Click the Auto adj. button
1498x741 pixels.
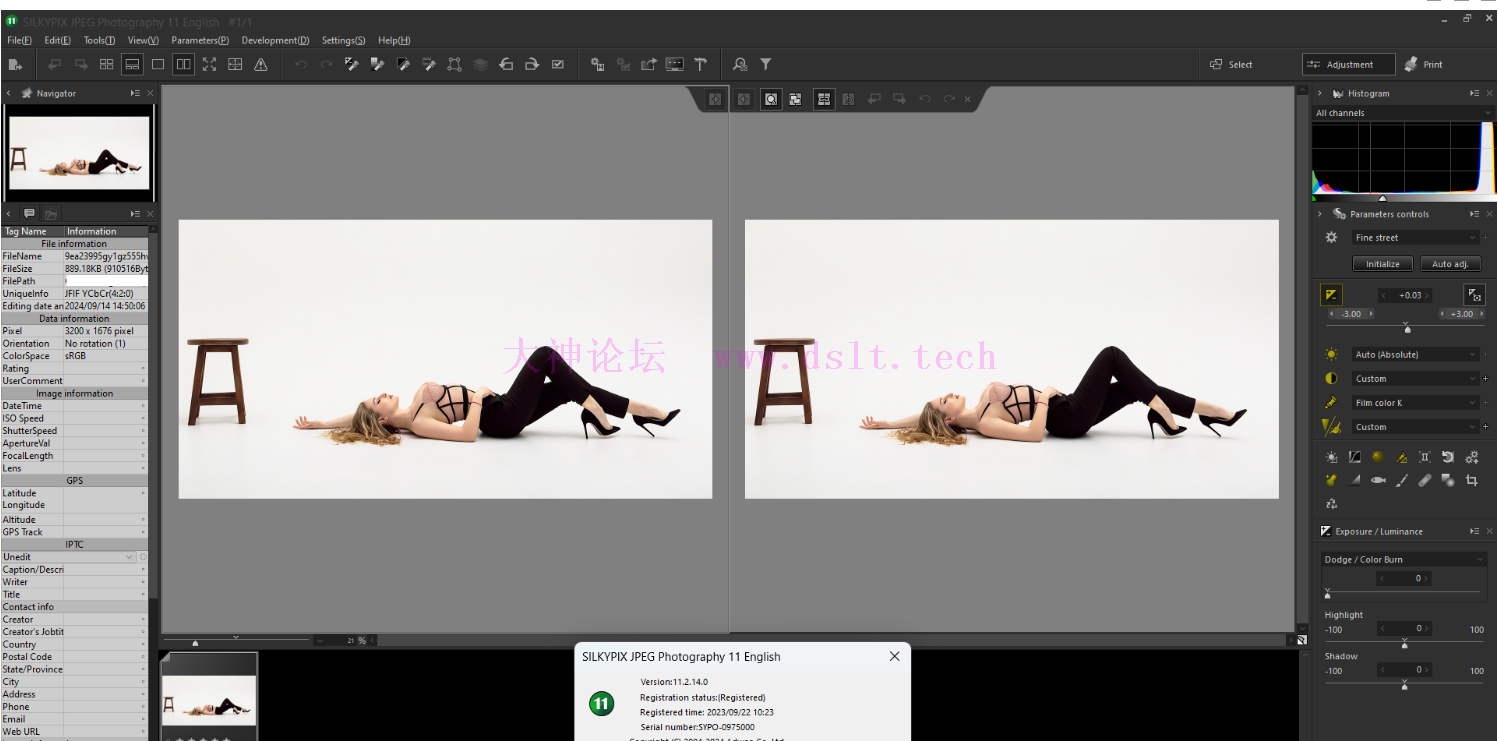tap(1449, 264)
